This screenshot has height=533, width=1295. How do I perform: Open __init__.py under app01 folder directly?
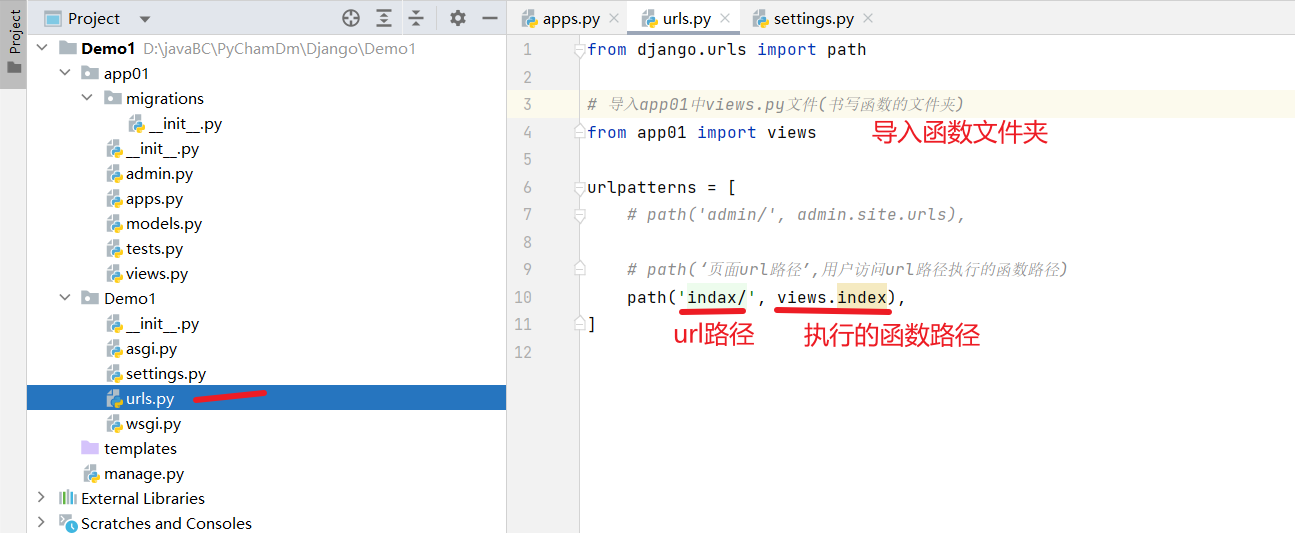coord(162,149)
